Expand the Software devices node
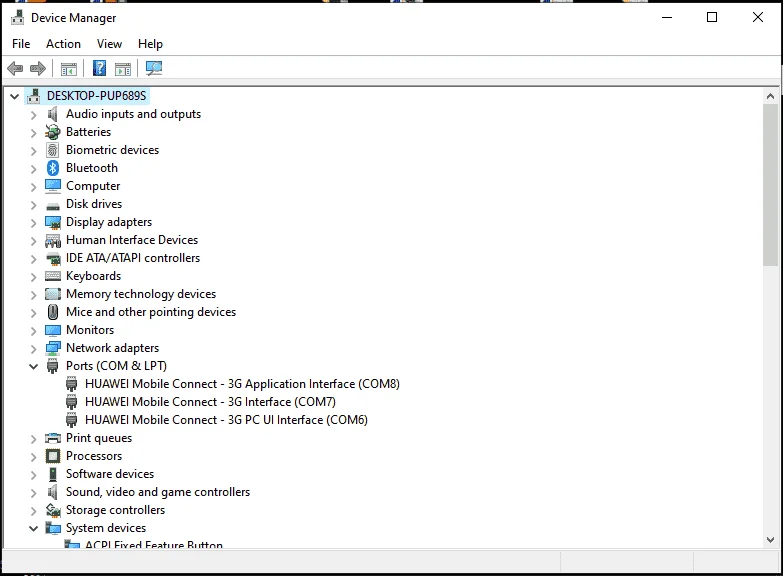The width and height of the screenshot is (783, 576). [33, 475]
